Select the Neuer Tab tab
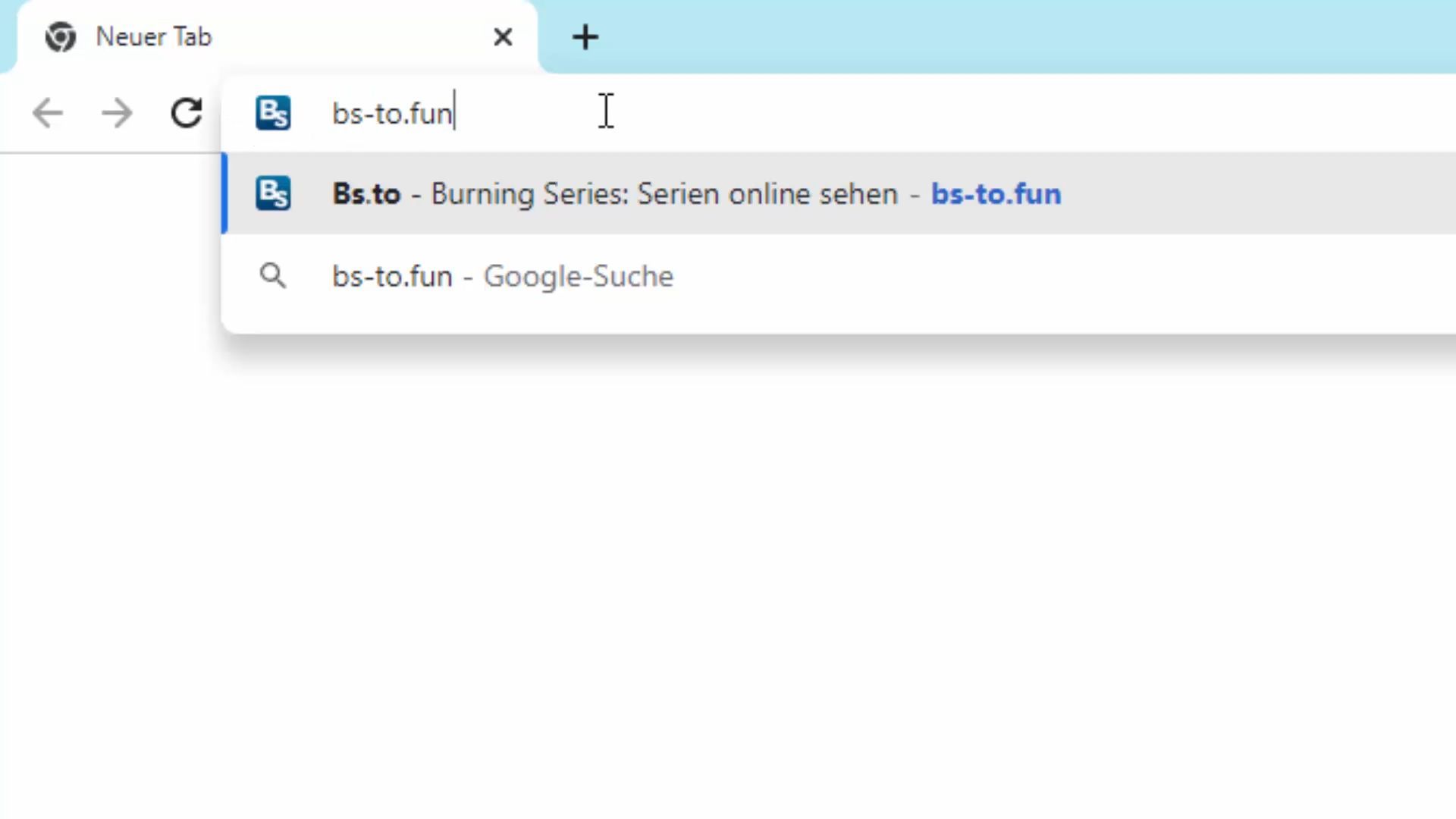1456x819 pixels. [x=278, y=37]
